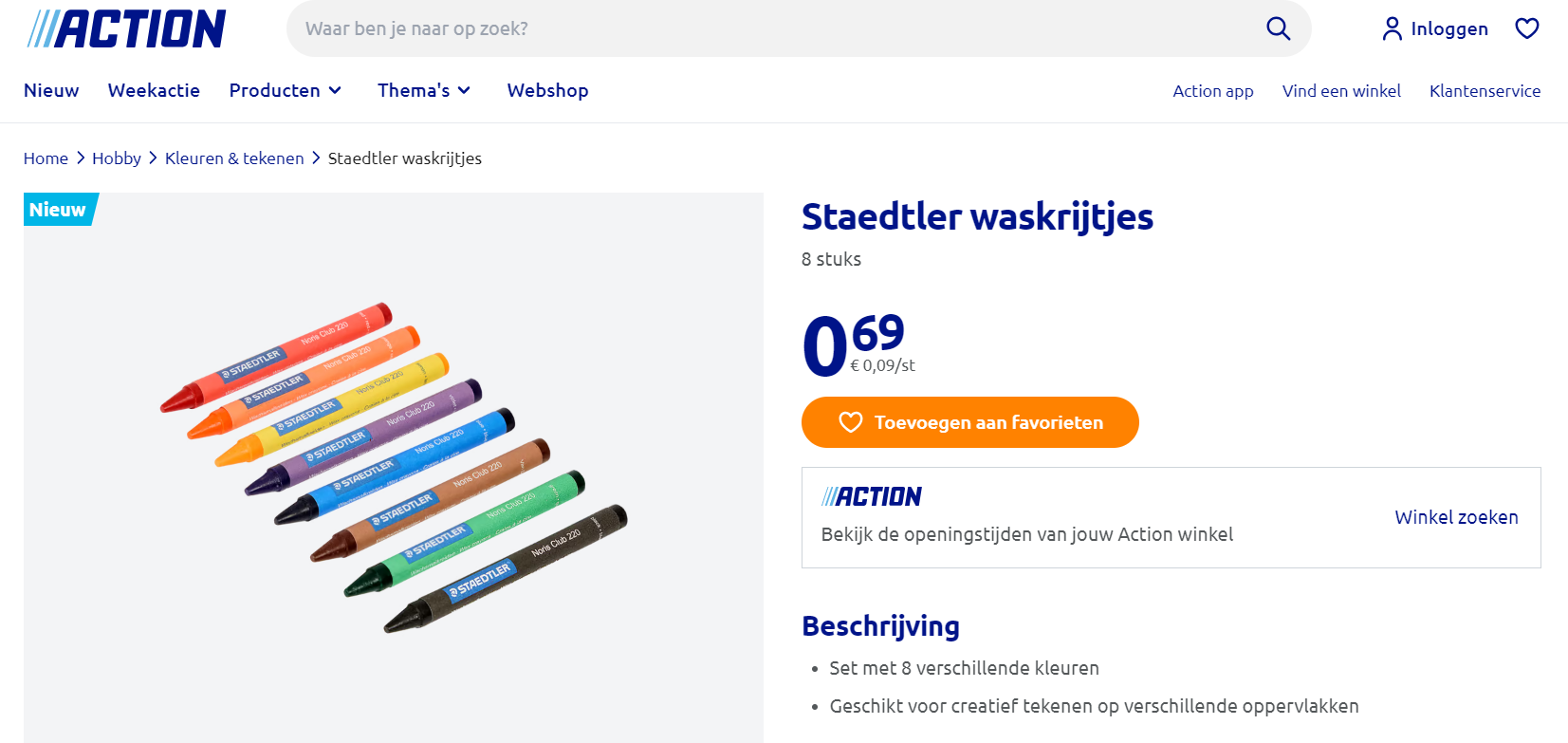Click the search magnifier icon
1568x743 pixels.
click(1278, 28)
